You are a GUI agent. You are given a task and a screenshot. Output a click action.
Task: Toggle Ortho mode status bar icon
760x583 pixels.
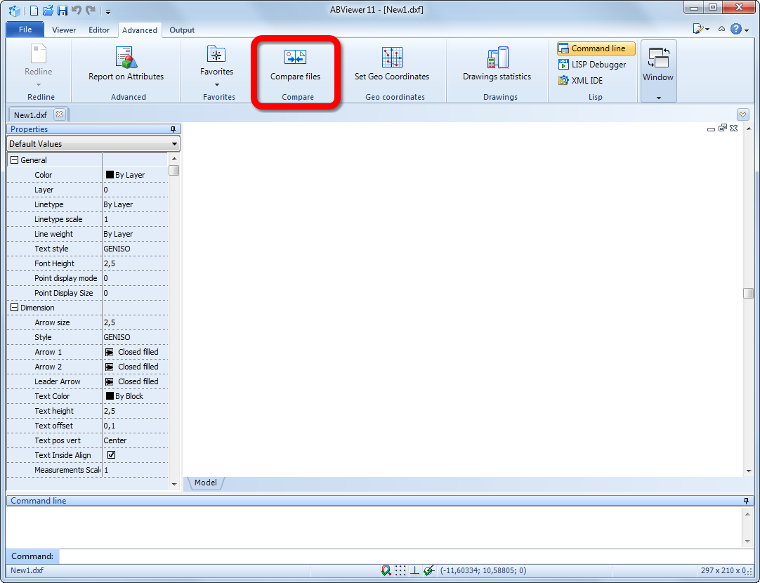[414, 570]
